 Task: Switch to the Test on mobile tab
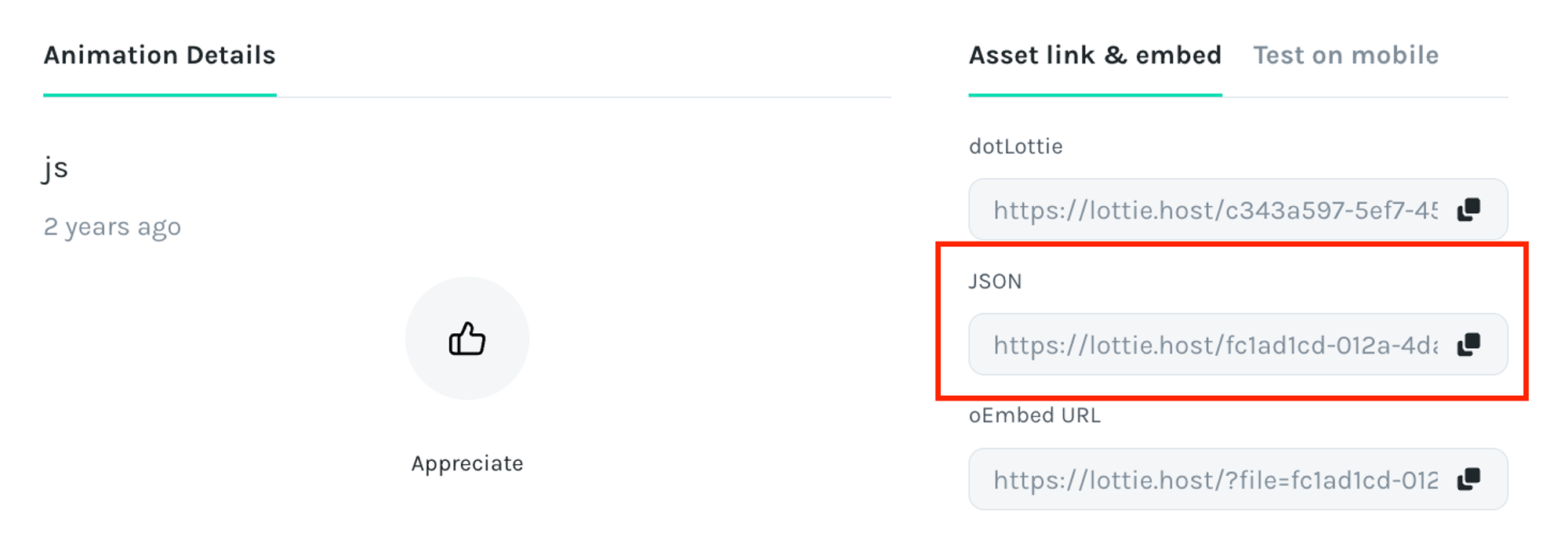[1345, 56]
